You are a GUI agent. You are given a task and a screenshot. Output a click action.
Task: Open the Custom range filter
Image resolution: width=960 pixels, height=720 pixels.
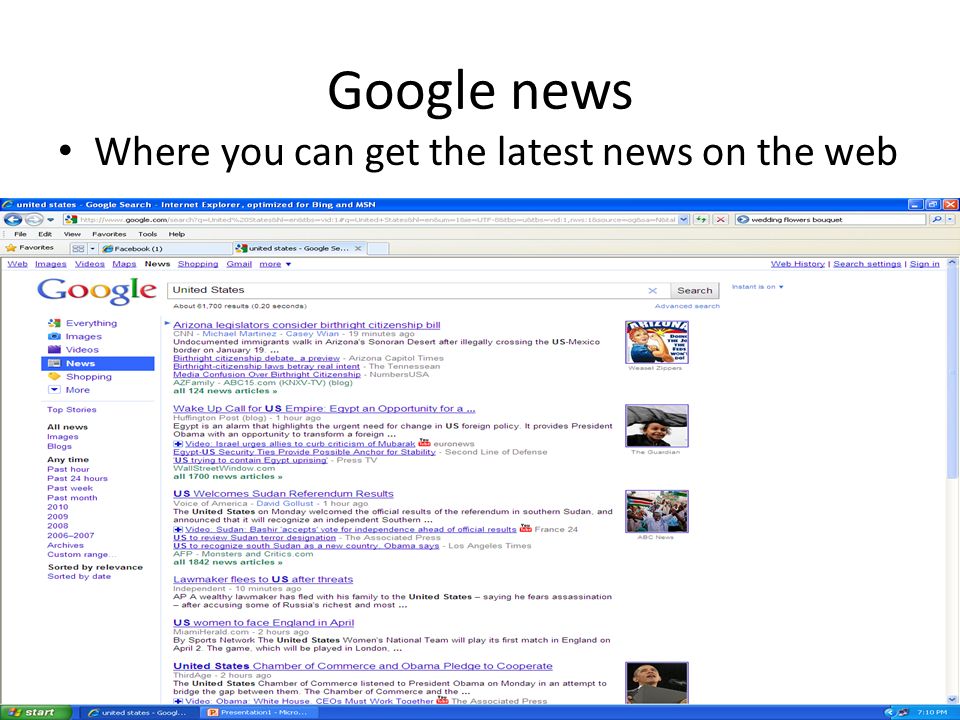[x=81, y=554]
